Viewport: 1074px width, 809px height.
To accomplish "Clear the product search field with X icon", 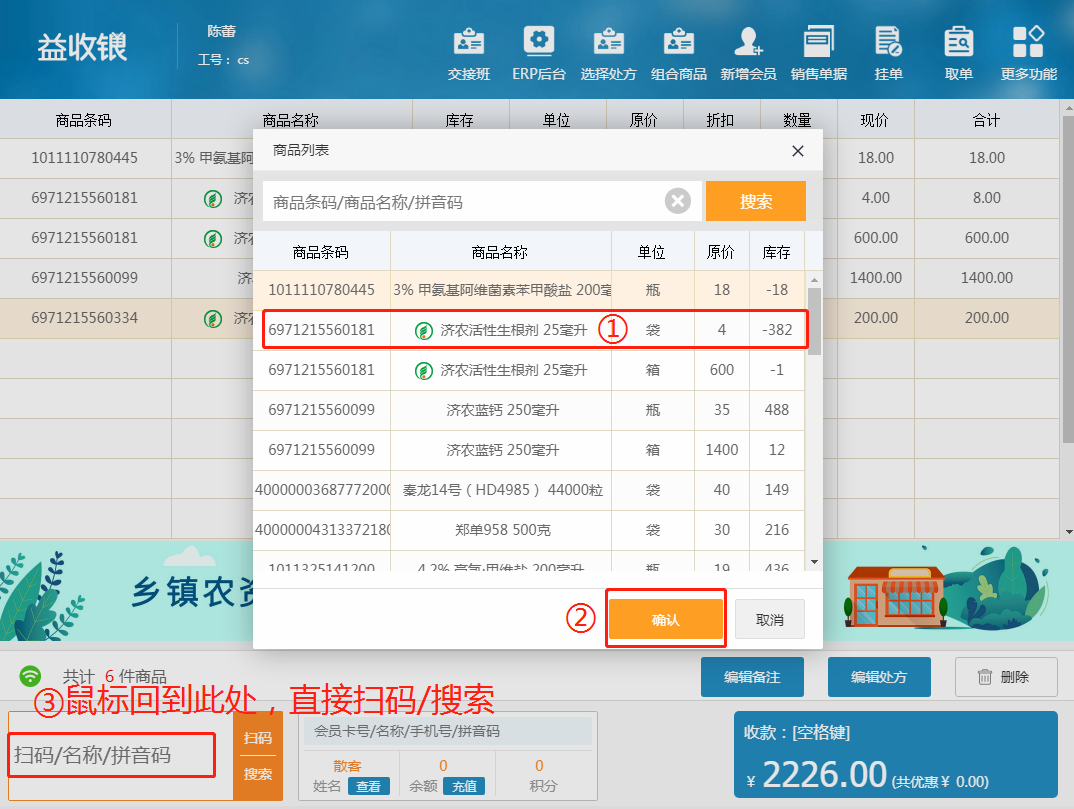I will tap(678, 202).
